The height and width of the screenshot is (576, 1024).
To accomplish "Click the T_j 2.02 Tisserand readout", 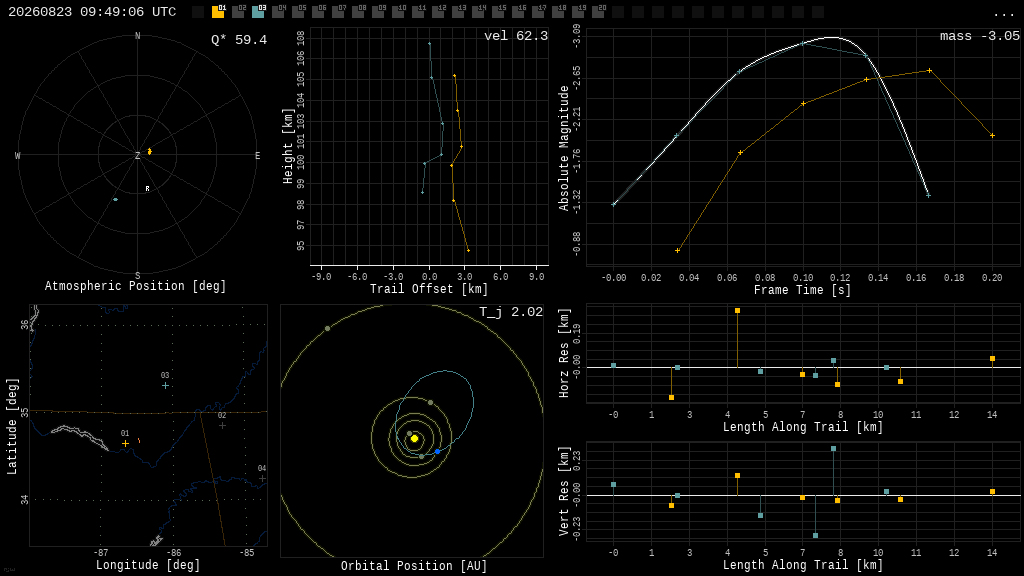I will point(511,312).
